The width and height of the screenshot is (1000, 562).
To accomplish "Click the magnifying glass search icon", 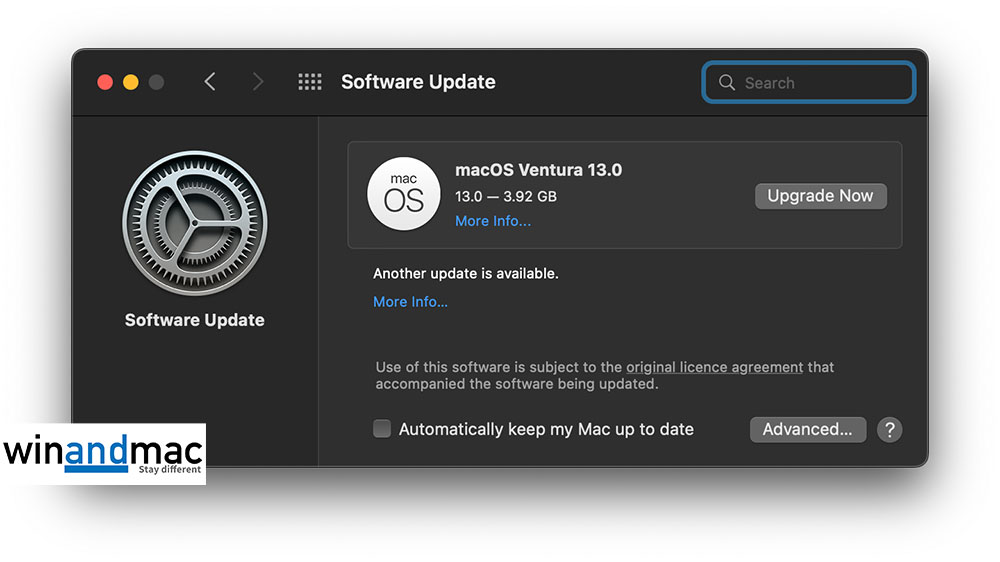I will coord(727,83).
